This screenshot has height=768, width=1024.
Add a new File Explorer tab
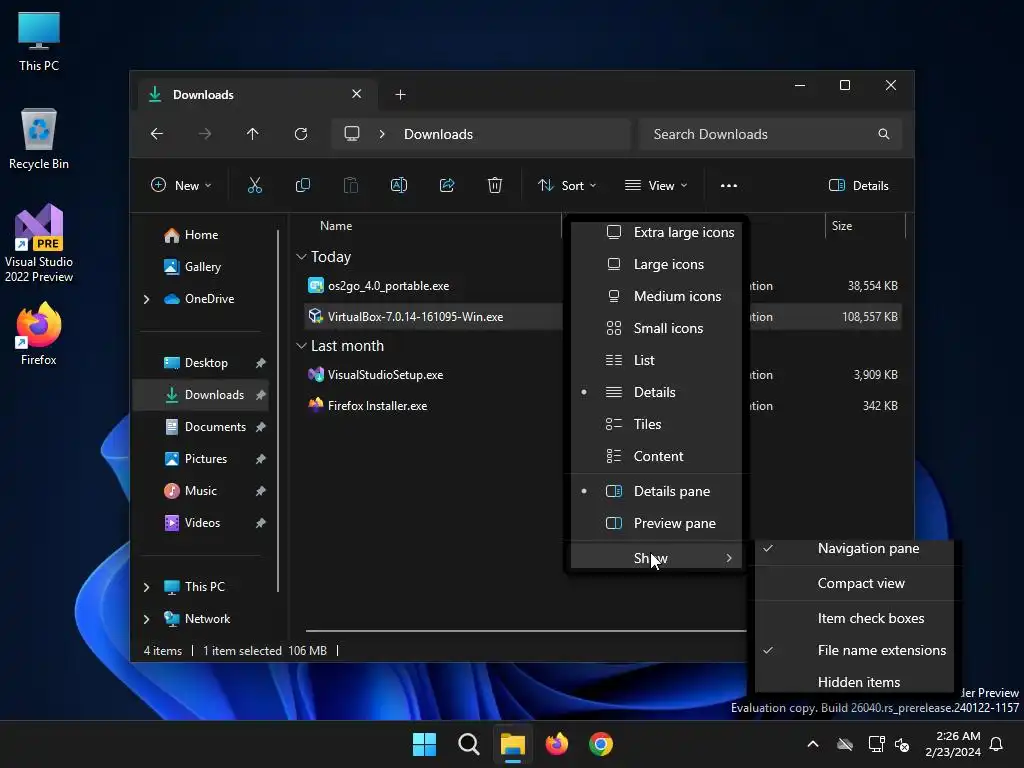pos(400,95)
